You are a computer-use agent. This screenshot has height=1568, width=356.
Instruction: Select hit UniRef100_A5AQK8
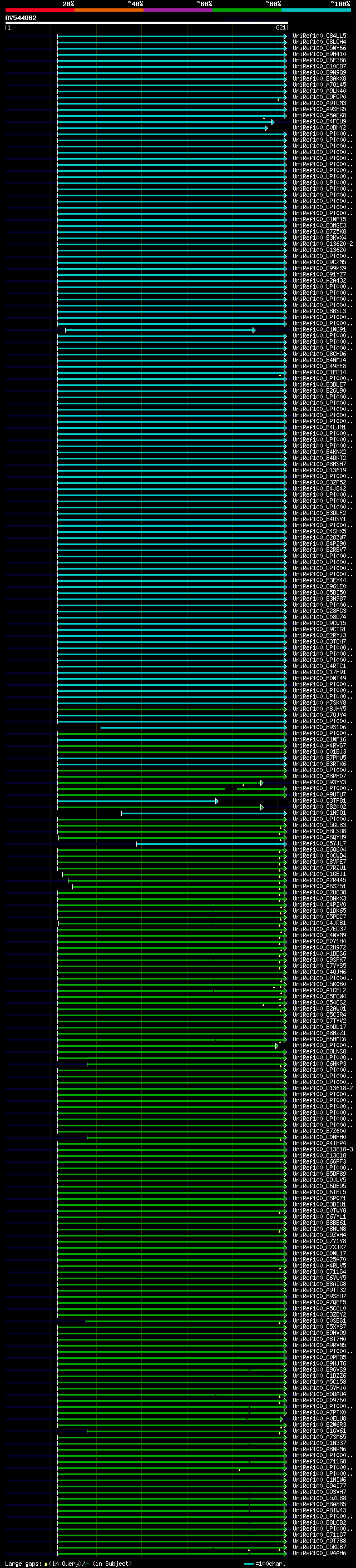(x=319, y=116)
